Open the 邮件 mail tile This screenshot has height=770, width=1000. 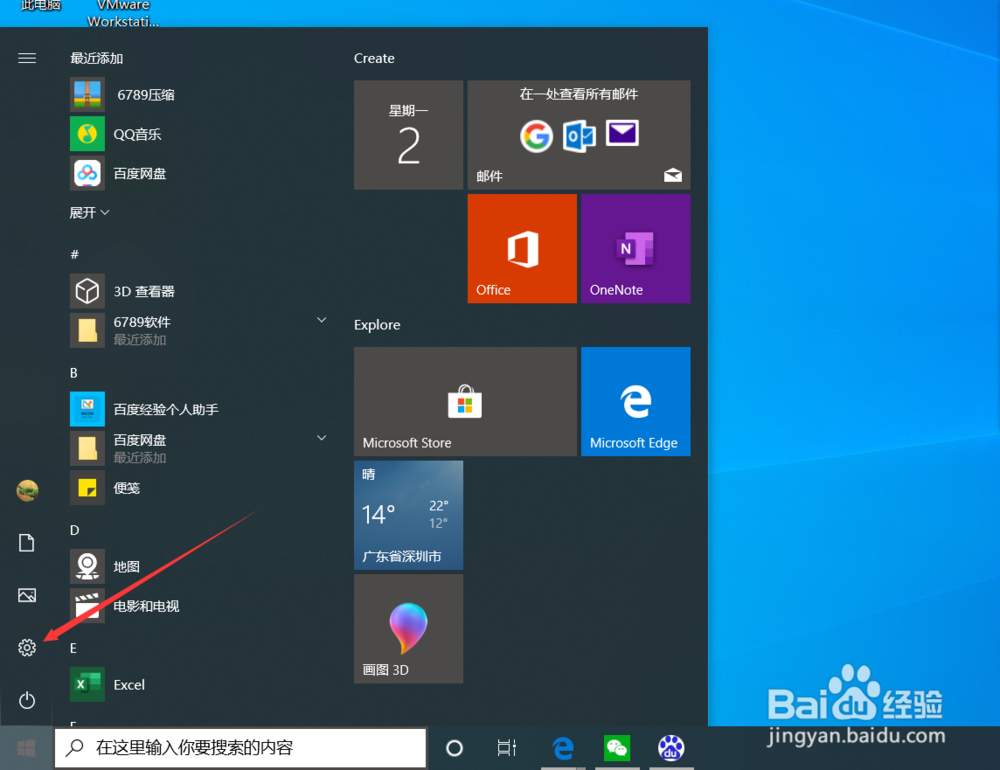(578, 135)
